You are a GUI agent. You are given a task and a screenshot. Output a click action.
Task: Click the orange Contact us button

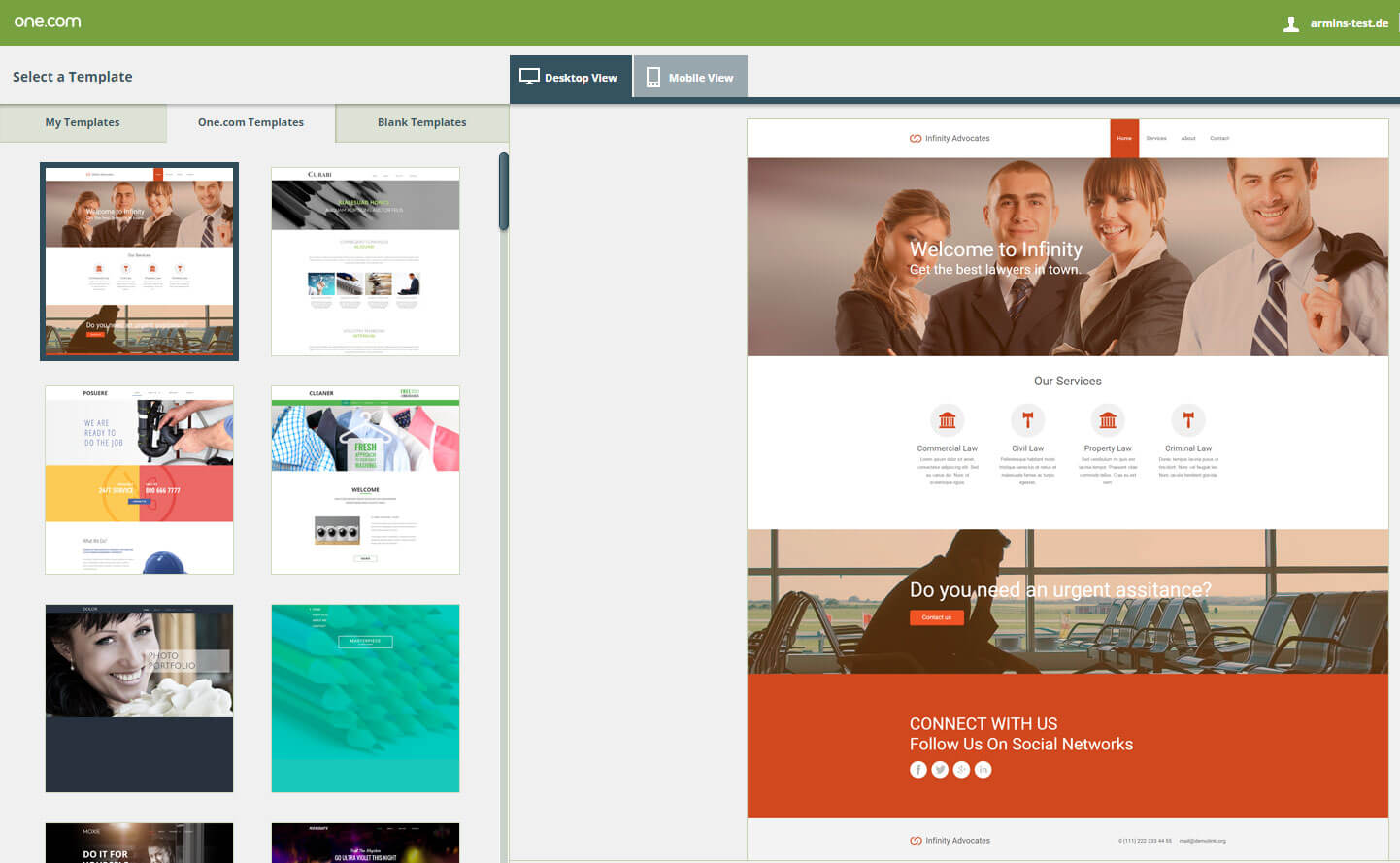937,617
